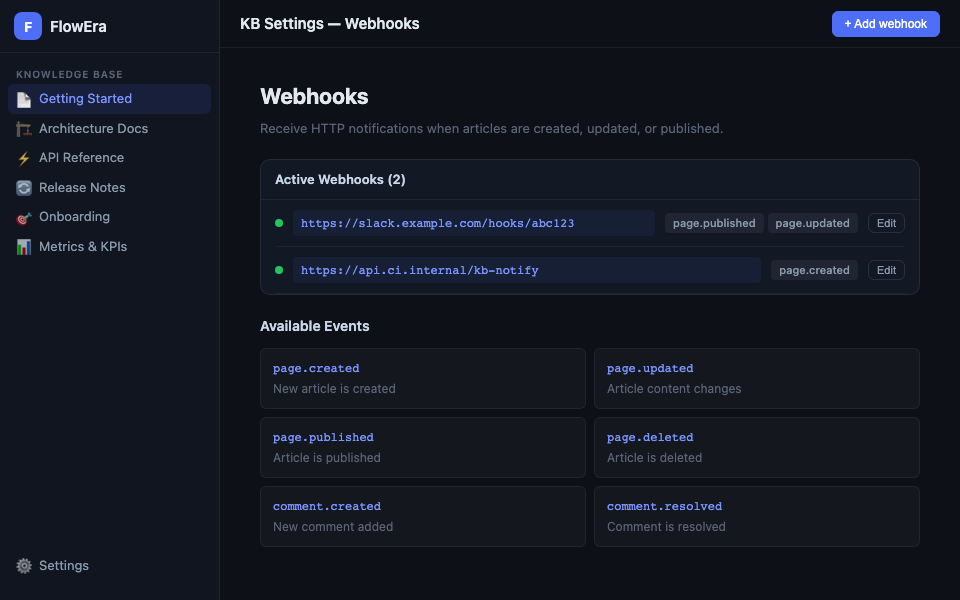Click the Release Notes sync icon
Image resolution: width=960 pixels, height=600 pixels.
pyautogui.click(x=24, y=188)
